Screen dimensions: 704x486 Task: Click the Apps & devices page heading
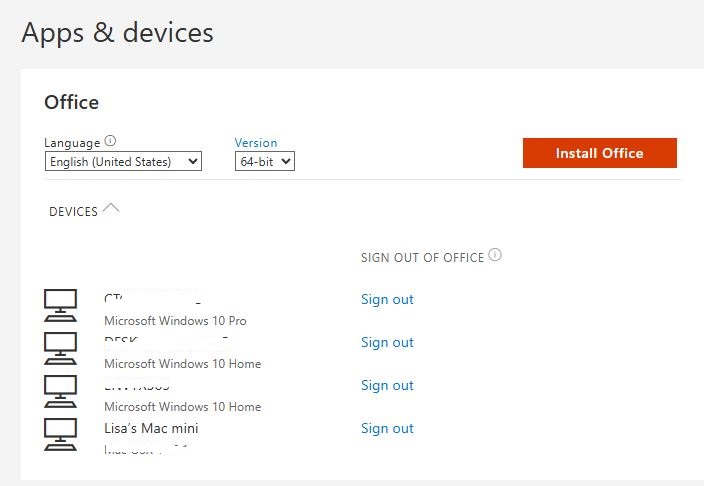pos(117,32)
